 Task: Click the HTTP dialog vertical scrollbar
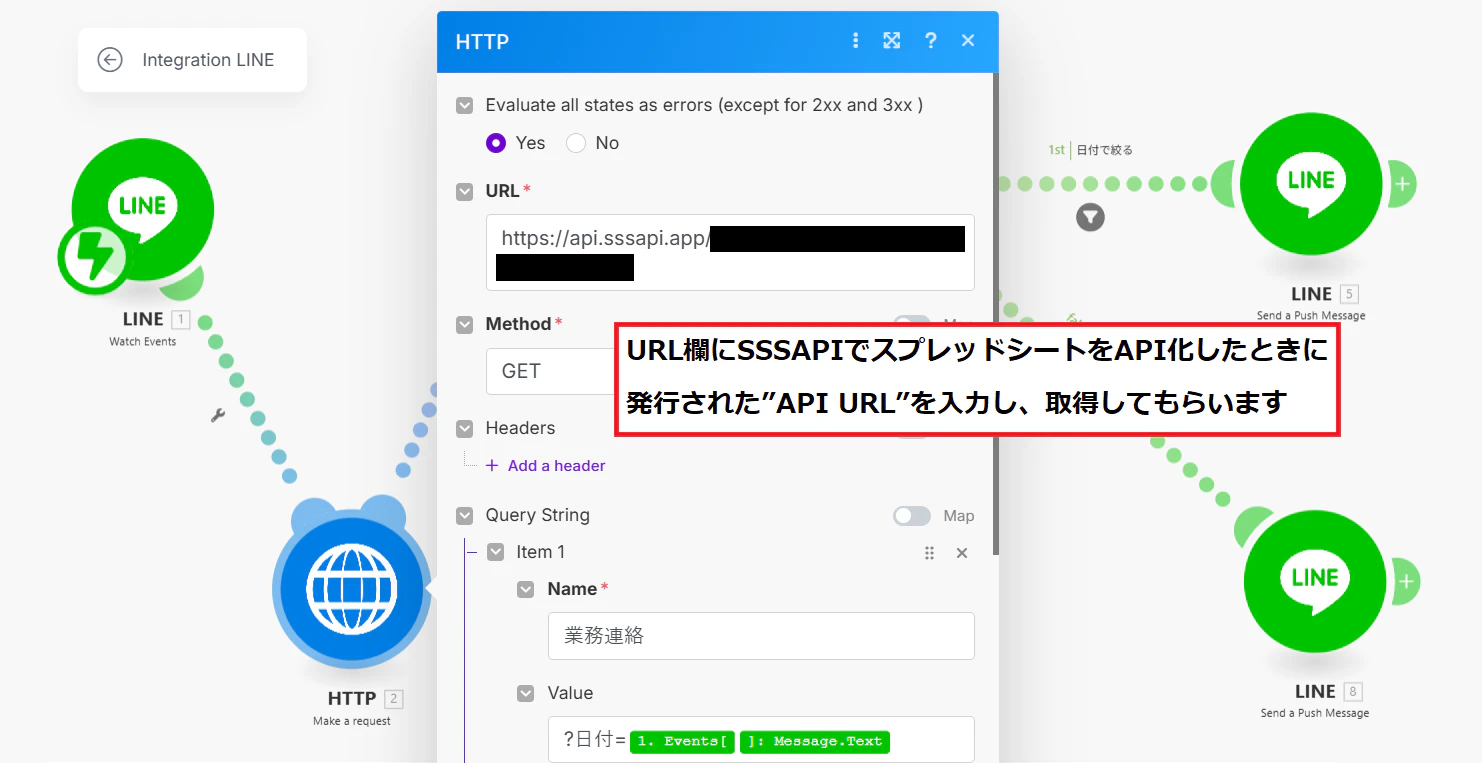click(x=995, y=314)
